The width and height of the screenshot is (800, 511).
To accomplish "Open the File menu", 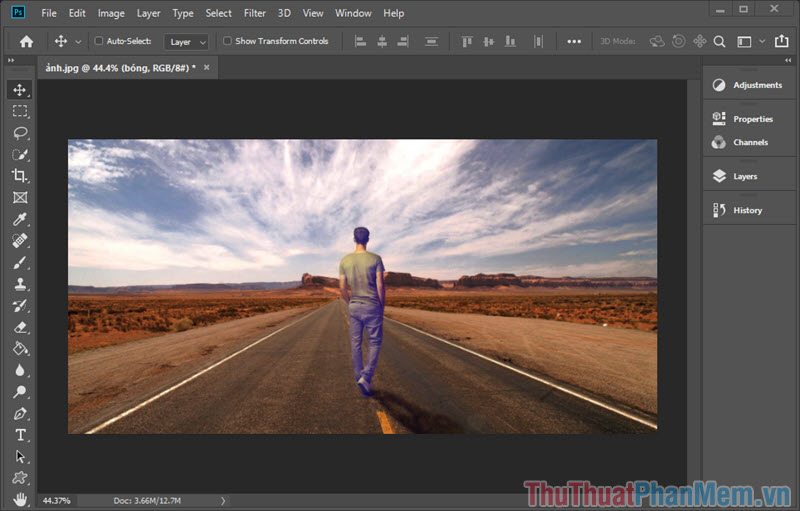I will click(49, 13).
